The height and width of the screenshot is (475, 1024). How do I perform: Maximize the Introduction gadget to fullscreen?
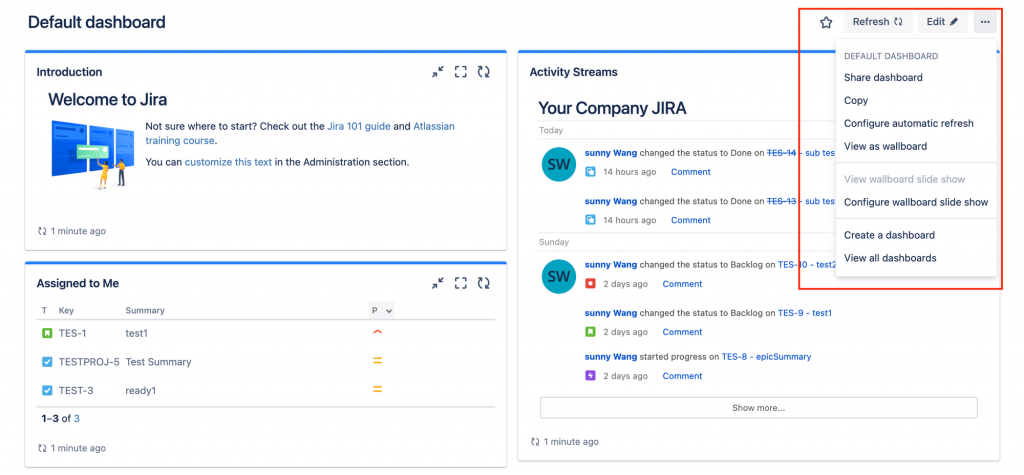[x=461, y=72]
